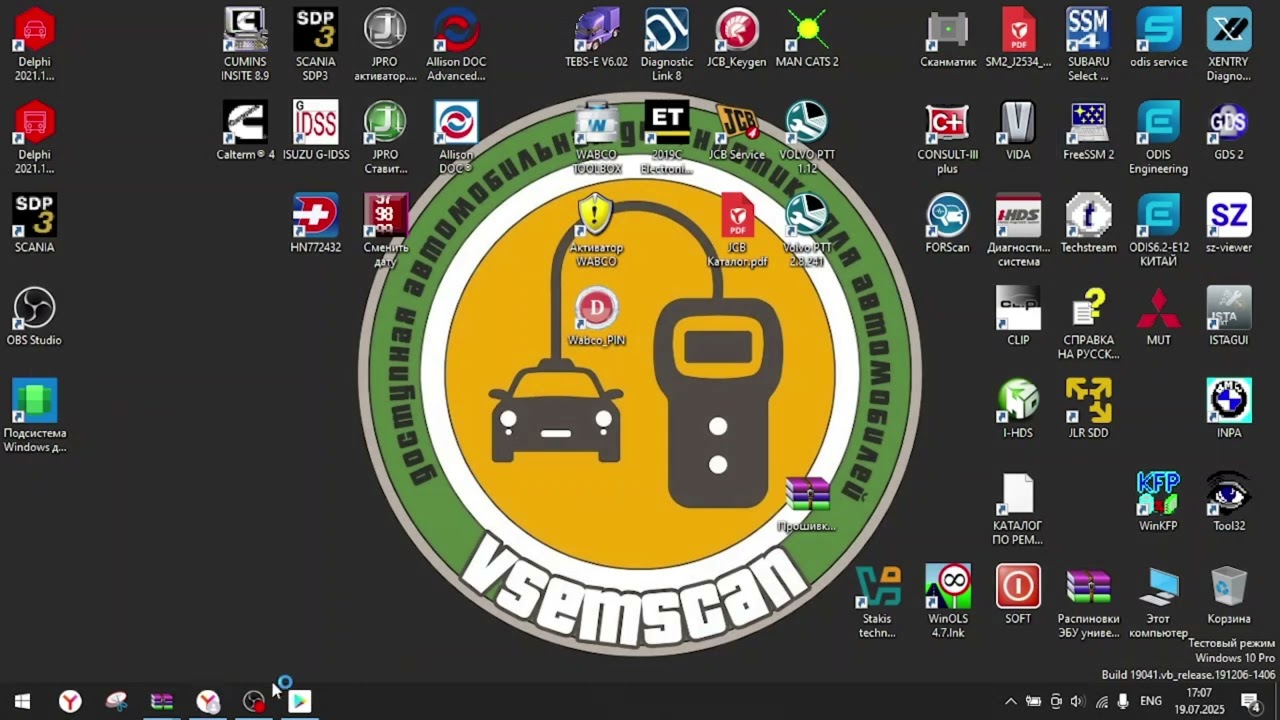The image size is (1280, 720).
Task: Launch sz-viewer shortcut
Action: point(1229,224)
